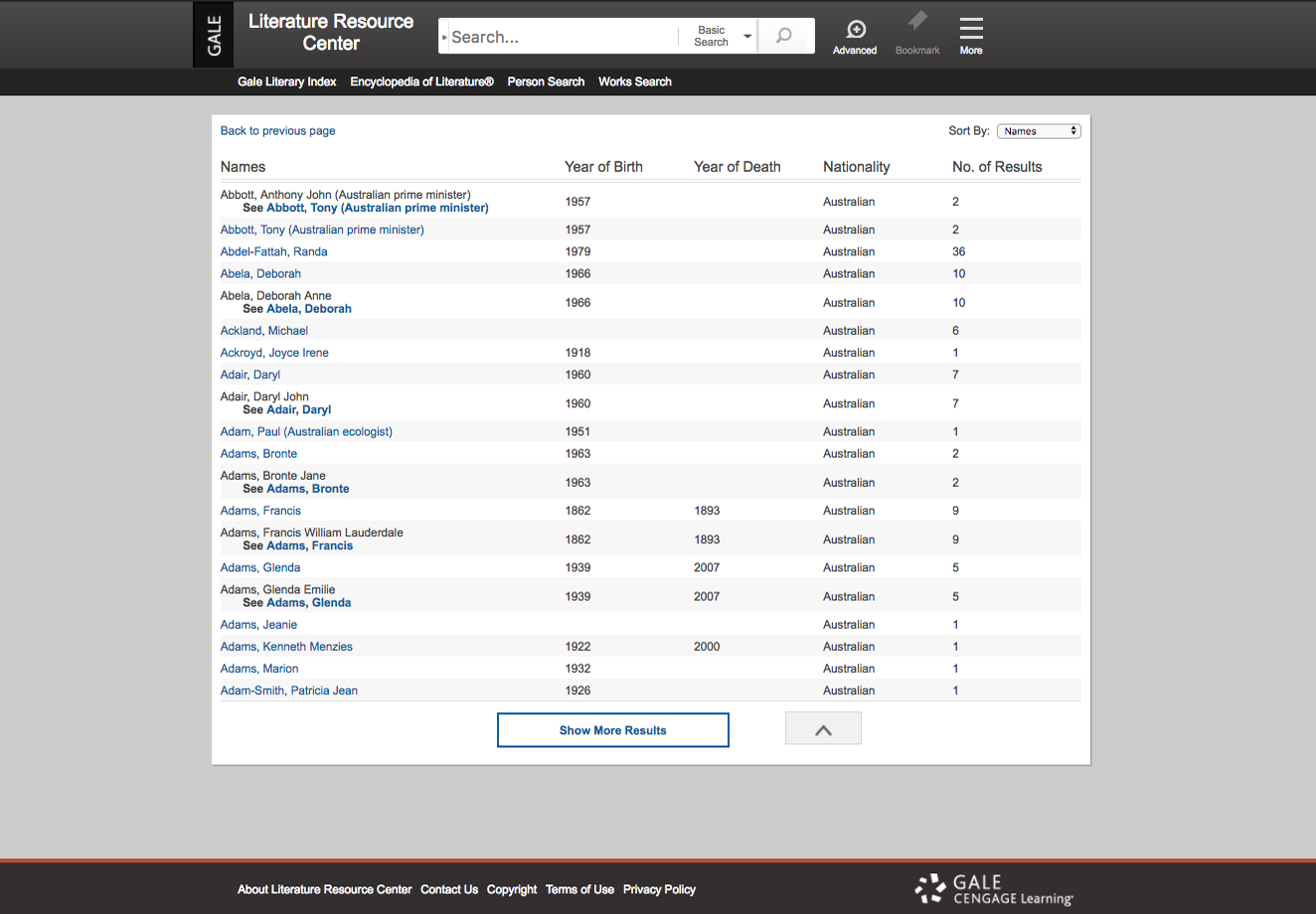Open Adam, Paul (Australian ecologist) entry
Screen dimensions: 1316x914
[306, 432]
